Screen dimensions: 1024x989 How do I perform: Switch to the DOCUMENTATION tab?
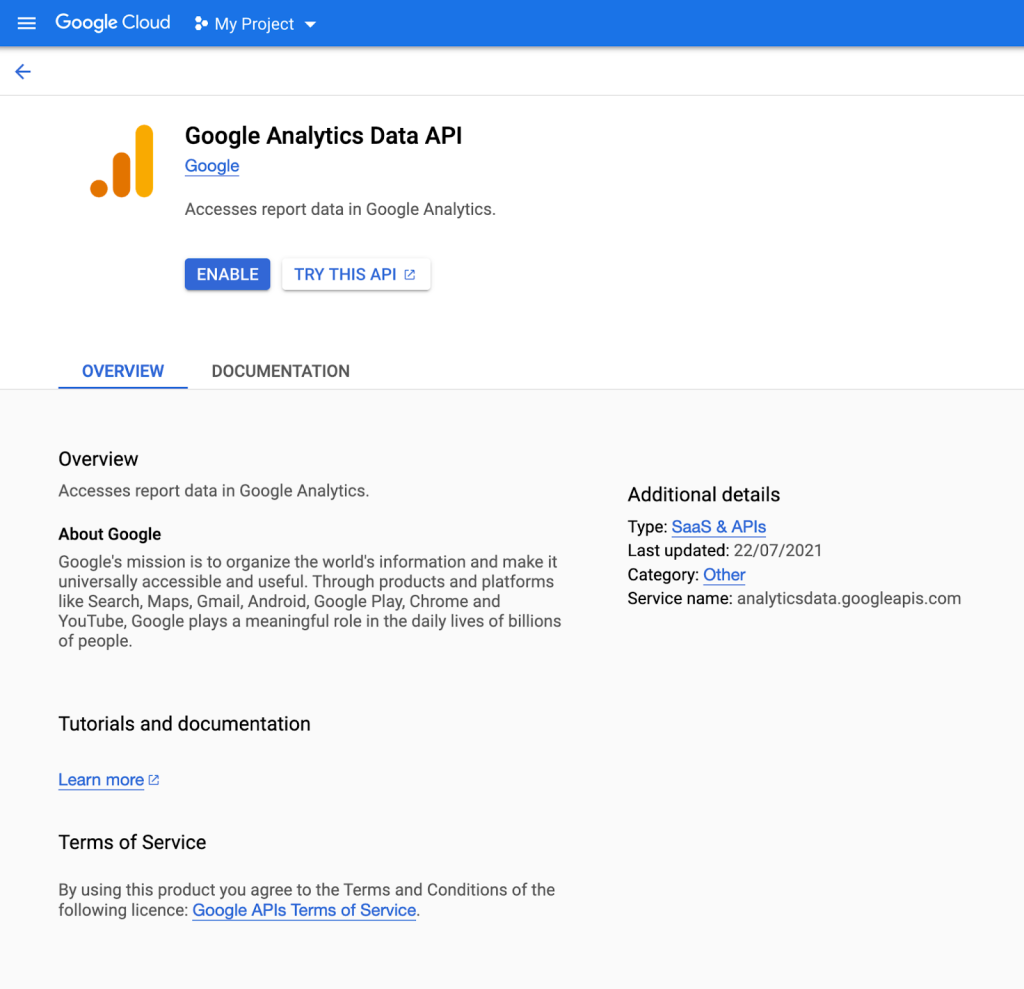pos(281,371)
